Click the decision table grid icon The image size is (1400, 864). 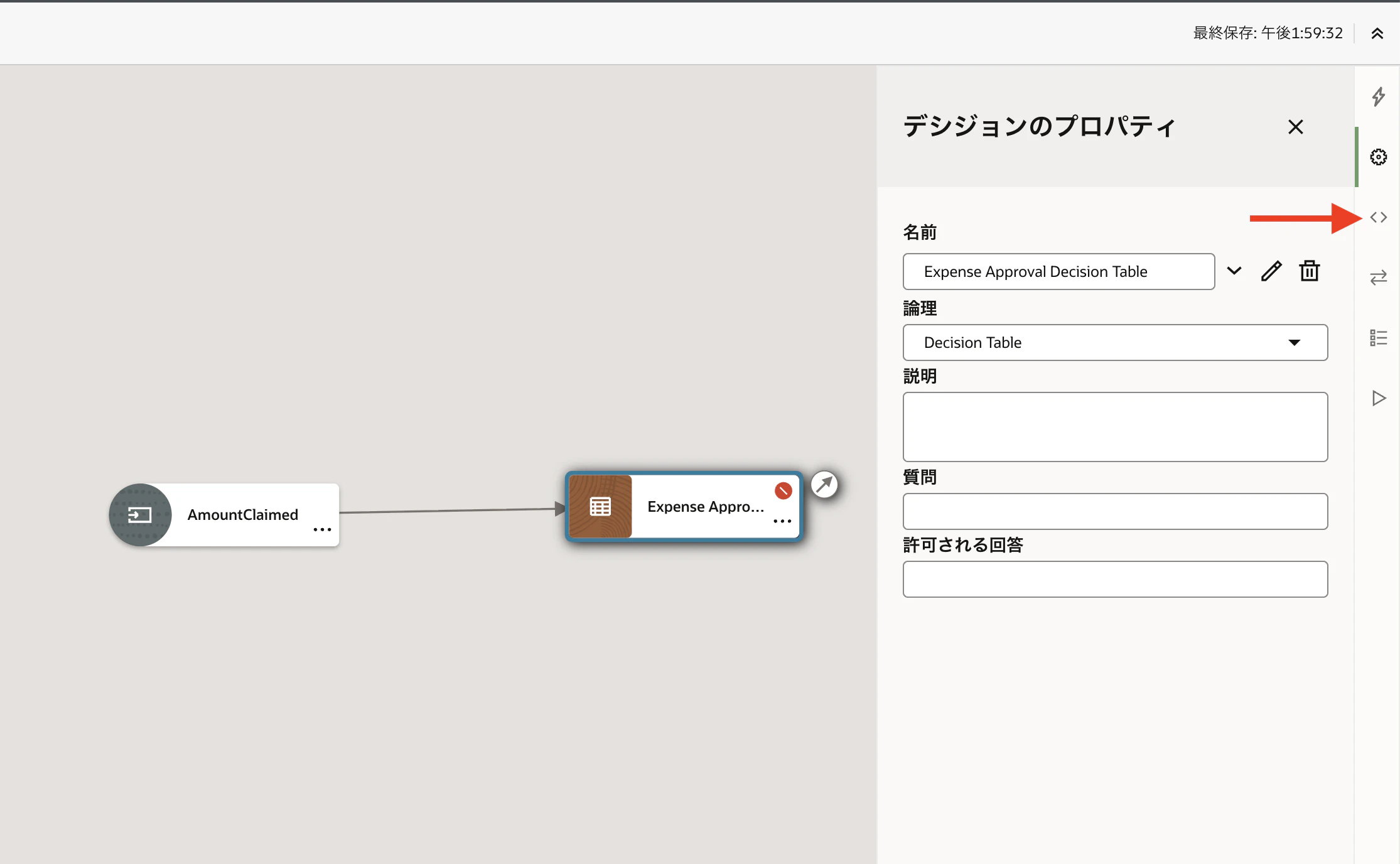click(x=600, y=506)
